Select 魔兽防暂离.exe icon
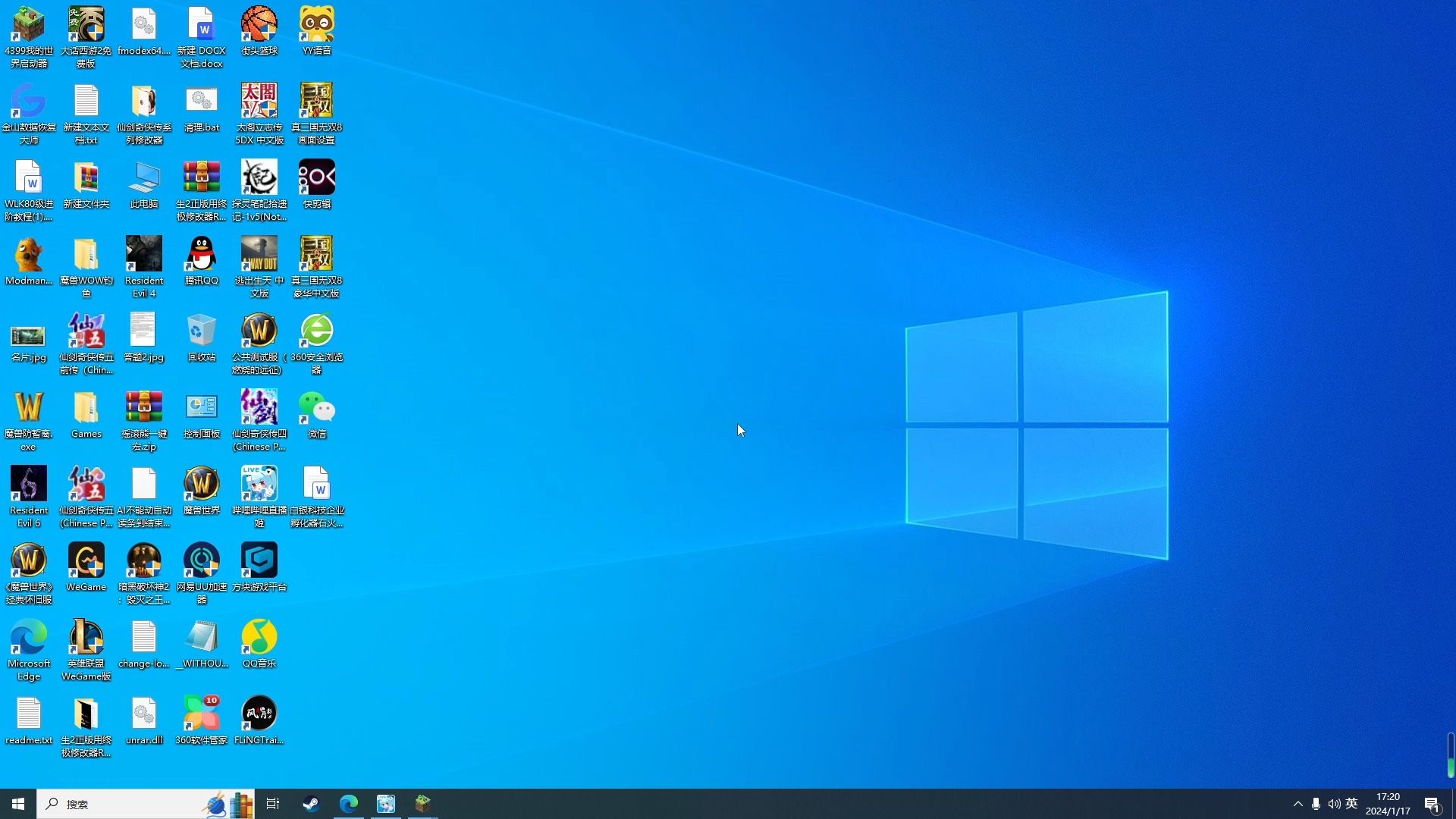The image size is (1456, 819). pyautogui.click(x=29, y=419)
